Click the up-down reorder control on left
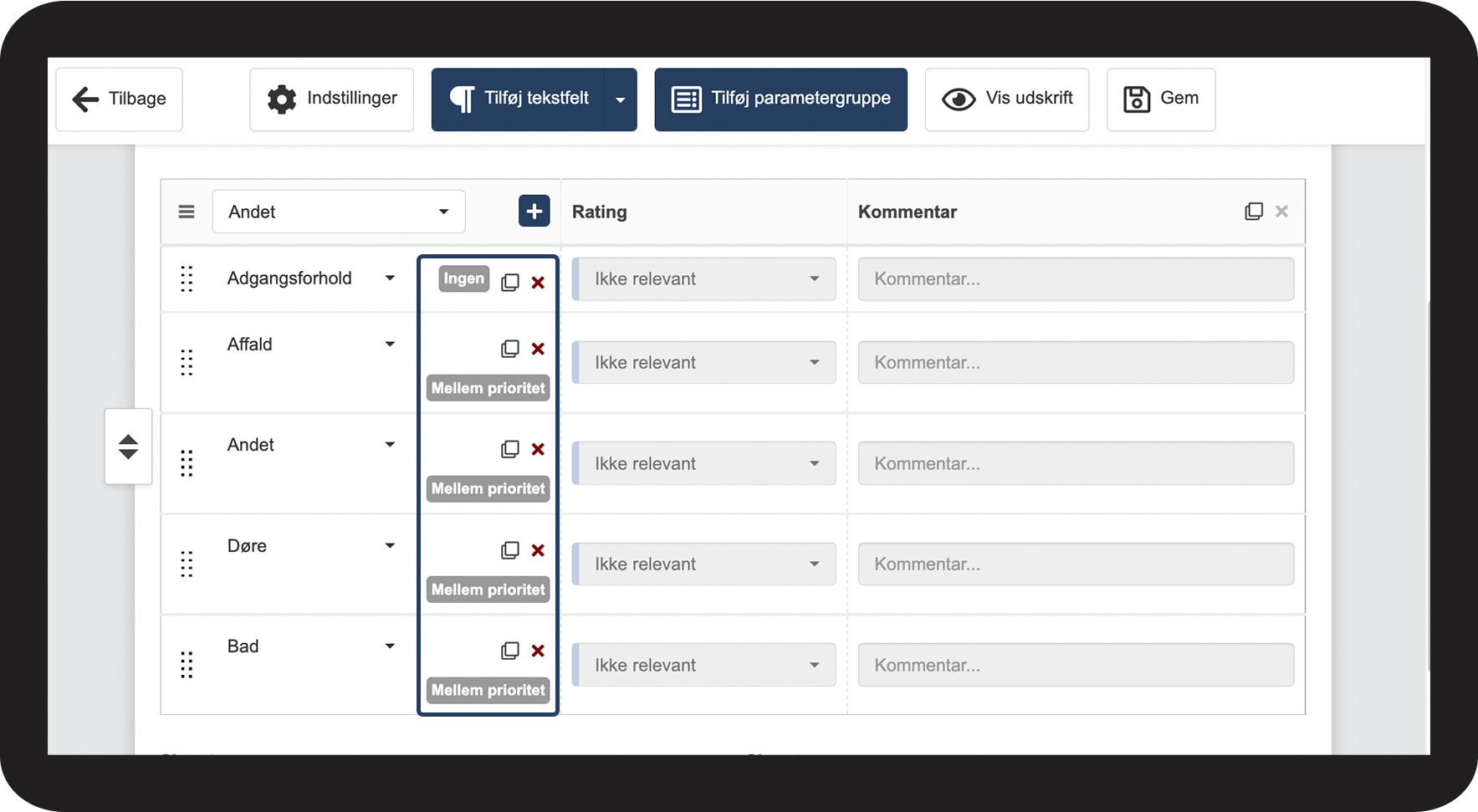Screen dimensions: 1478x812 [128, 447]
